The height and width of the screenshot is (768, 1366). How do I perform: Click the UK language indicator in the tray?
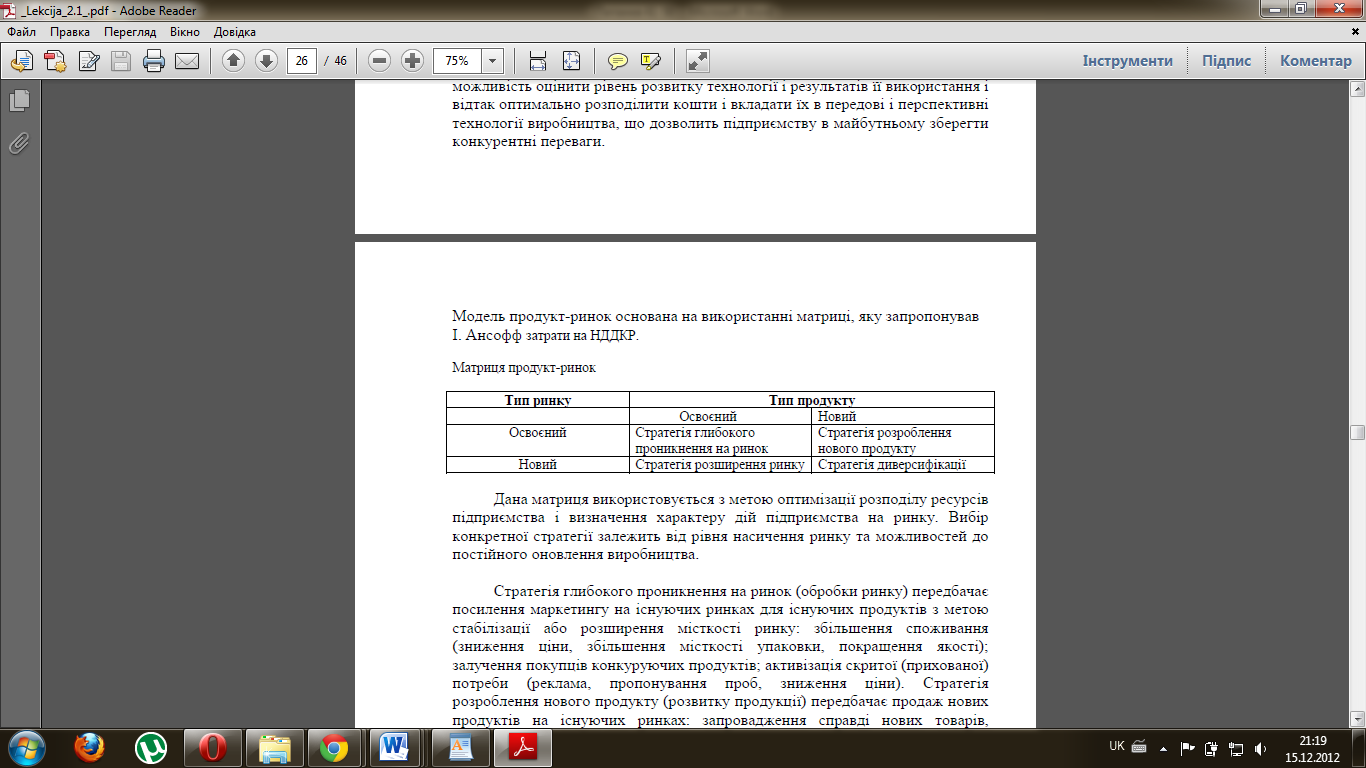click(x=1117, y=746)
